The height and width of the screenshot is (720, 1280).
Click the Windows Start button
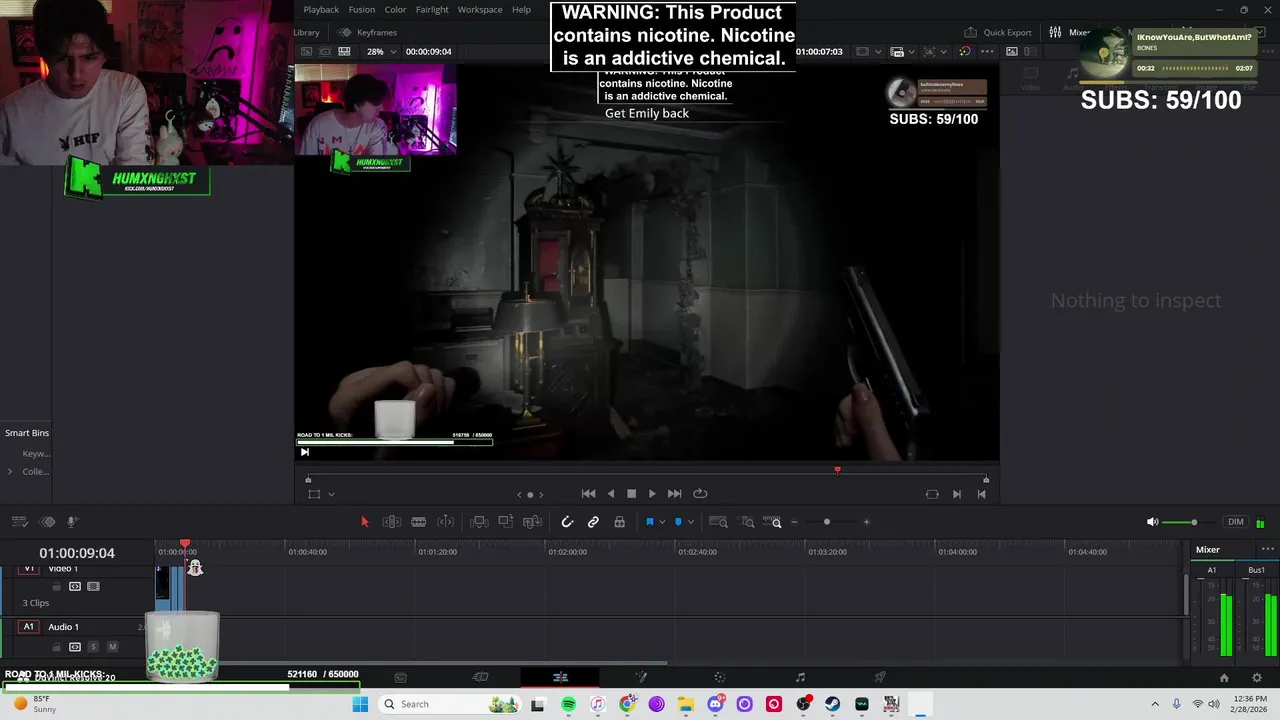click(x=360, y=704)
